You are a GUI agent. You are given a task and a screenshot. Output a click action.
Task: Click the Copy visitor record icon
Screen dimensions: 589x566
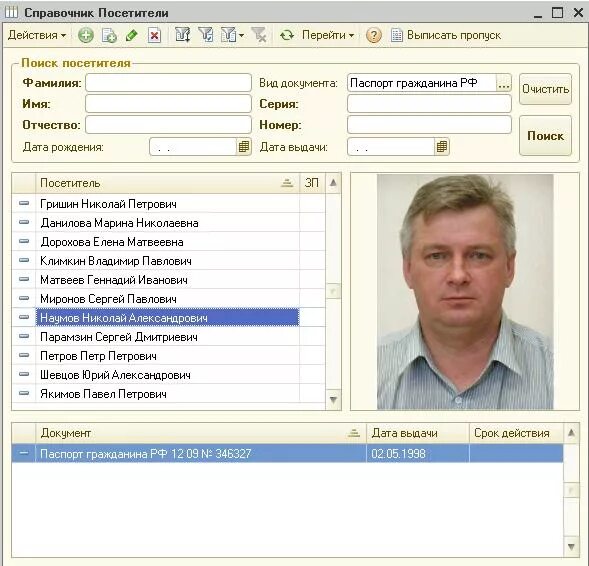coord(109,36)
